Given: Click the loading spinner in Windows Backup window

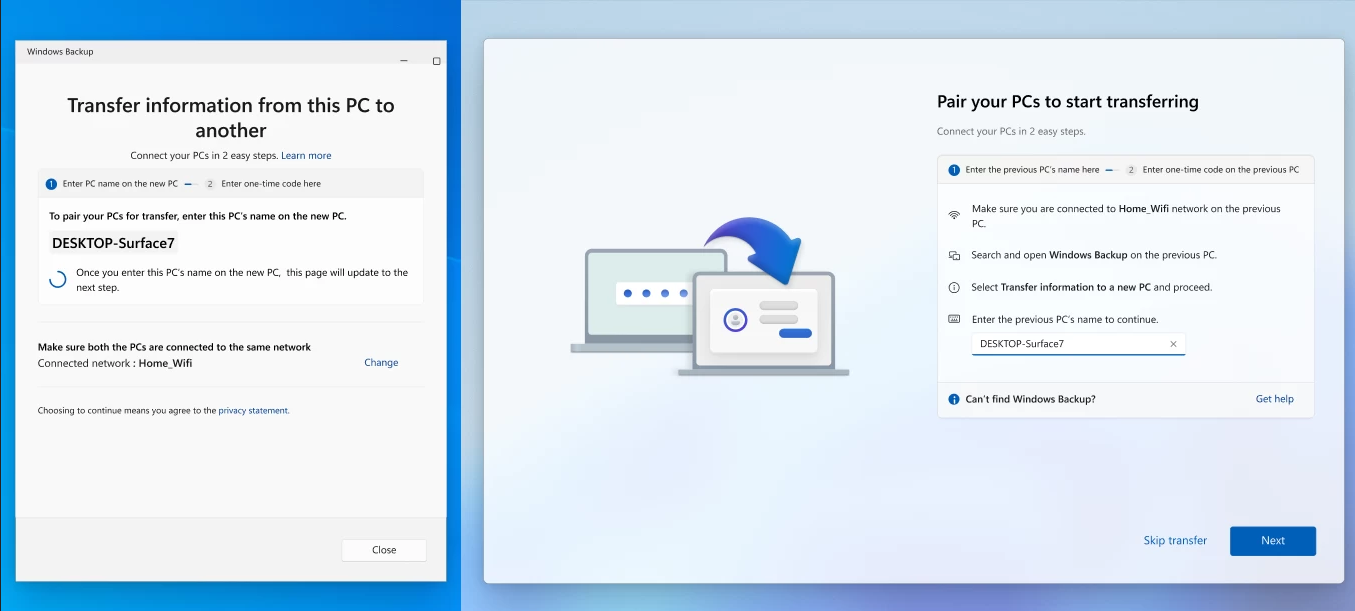Looking at the screenshot, I should pyautogui.click(x=58, y=279).
